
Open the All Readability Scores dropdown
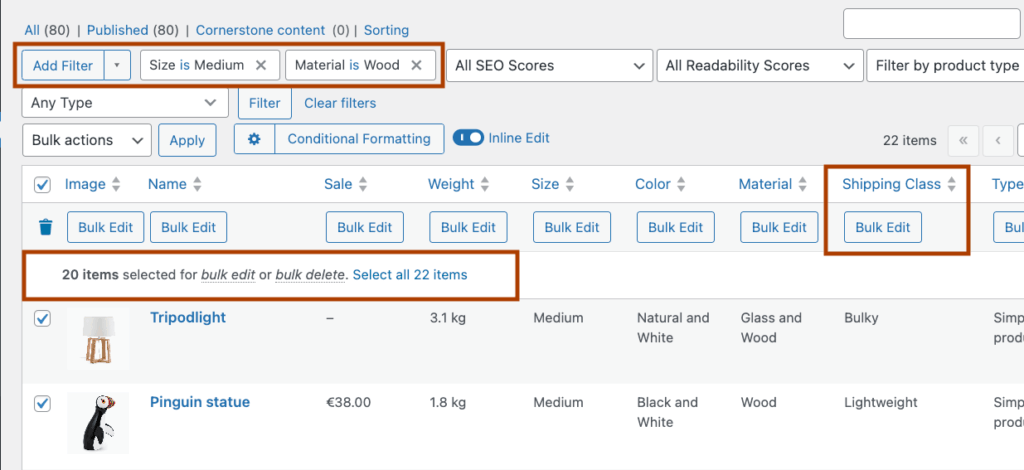(760, 65)
